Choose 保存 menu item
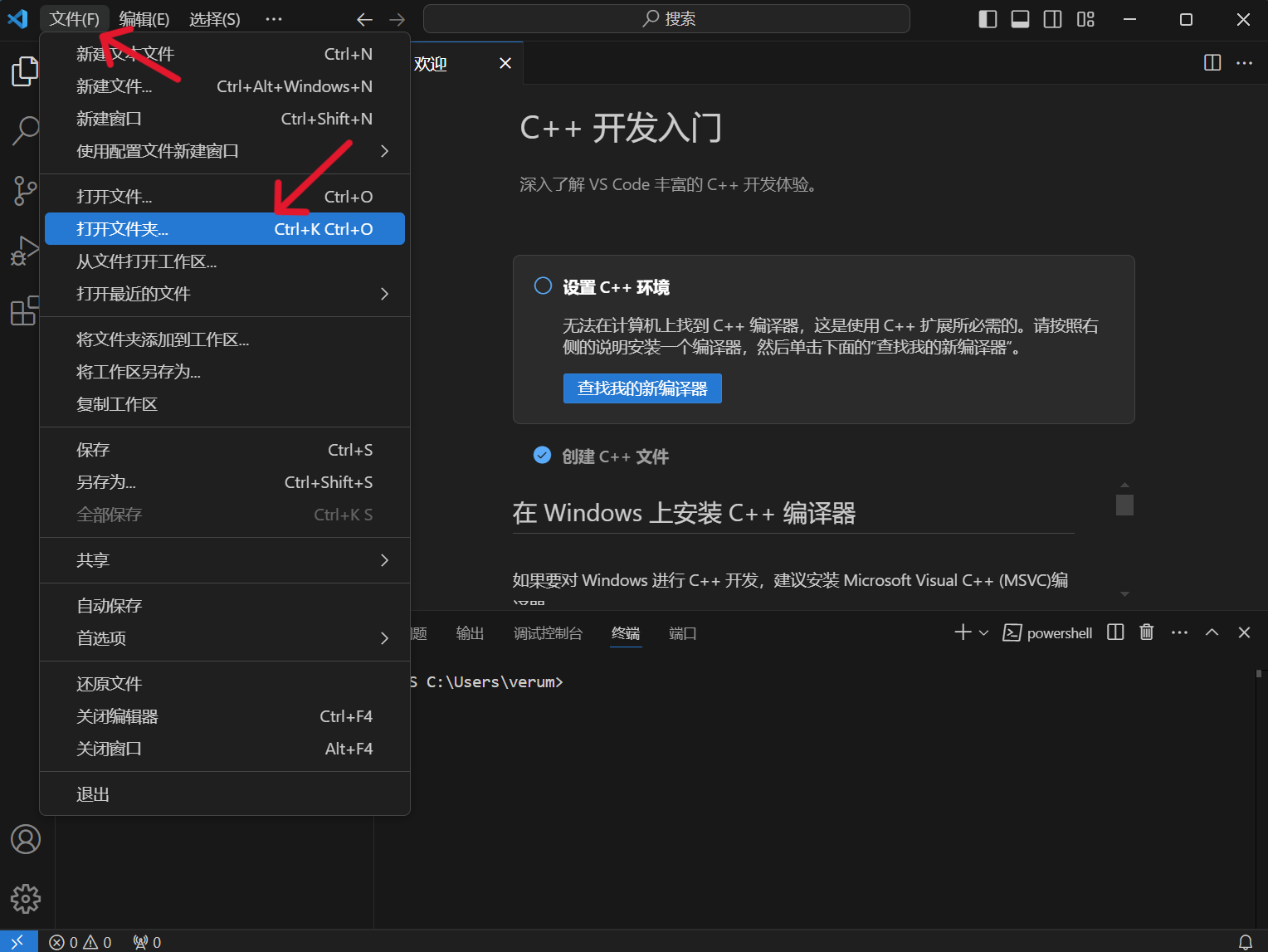Viewport: 1268px width, 952px height. [x=225, y=450]
